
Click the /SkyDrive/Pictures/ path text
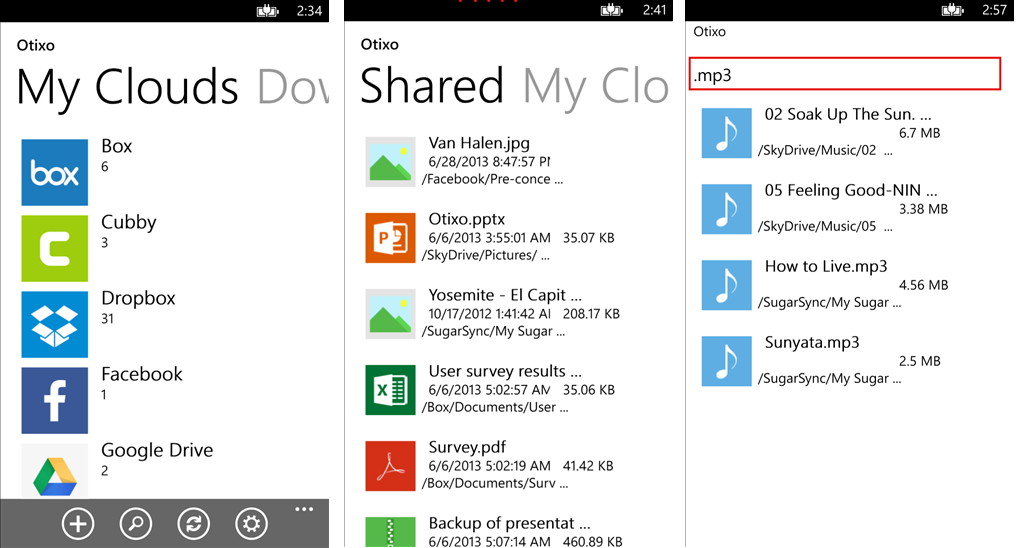tap(486, 256)
